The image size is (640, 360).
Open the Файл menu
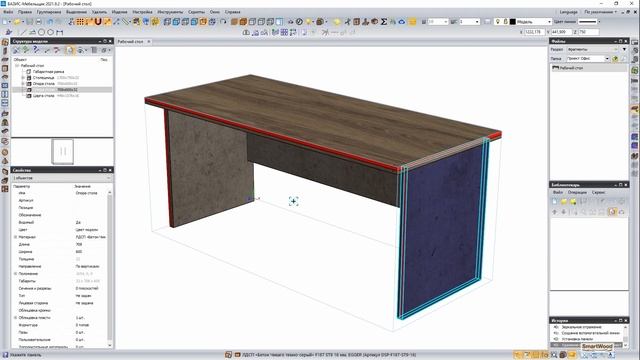[x=8, y=12]
